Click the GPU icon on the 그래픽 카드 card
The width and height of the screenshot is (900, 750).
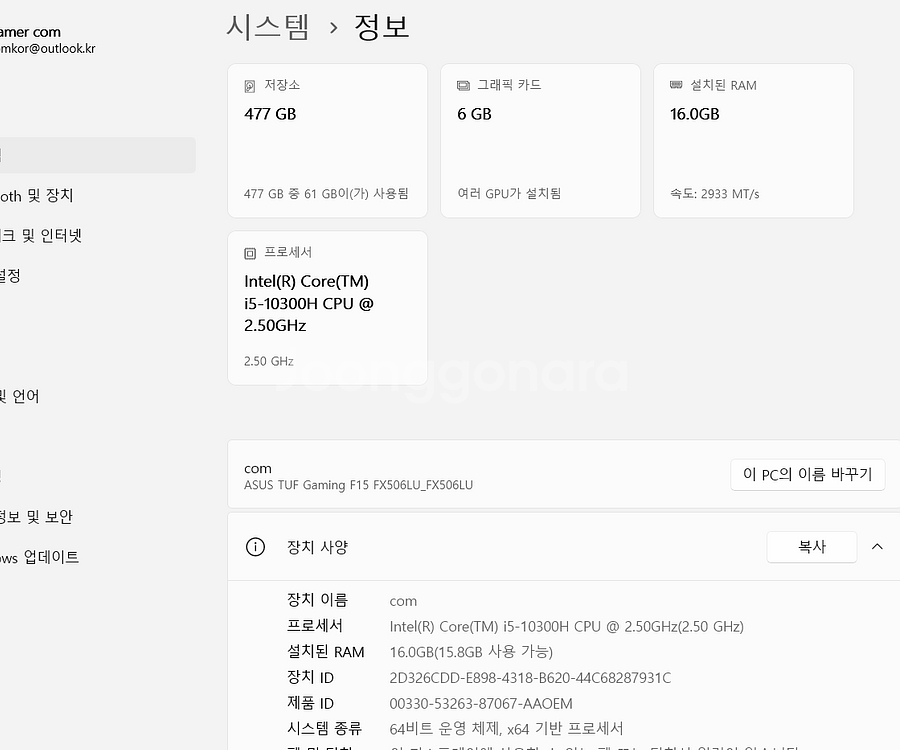pyautogui.click(x=462, y=85)
